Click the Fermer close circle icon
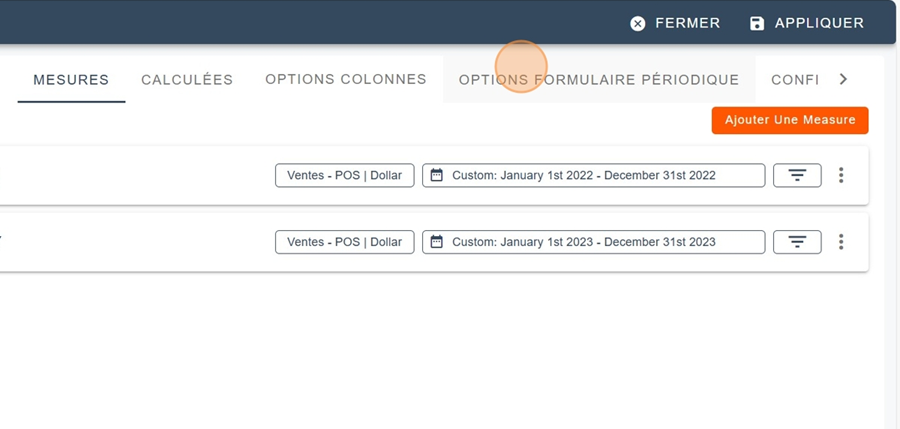900x429 pixels. click(x=638, y=23)
